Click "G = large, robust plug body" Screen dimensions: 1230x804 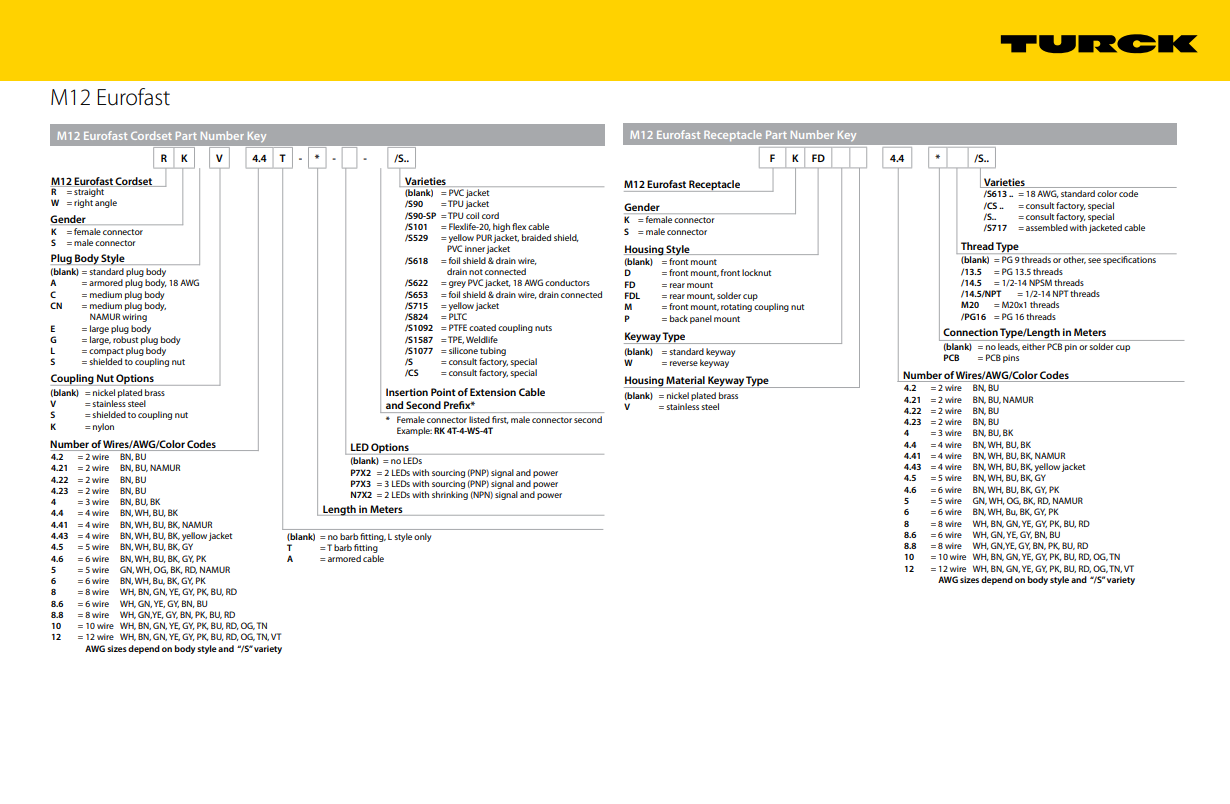(116, 340)
